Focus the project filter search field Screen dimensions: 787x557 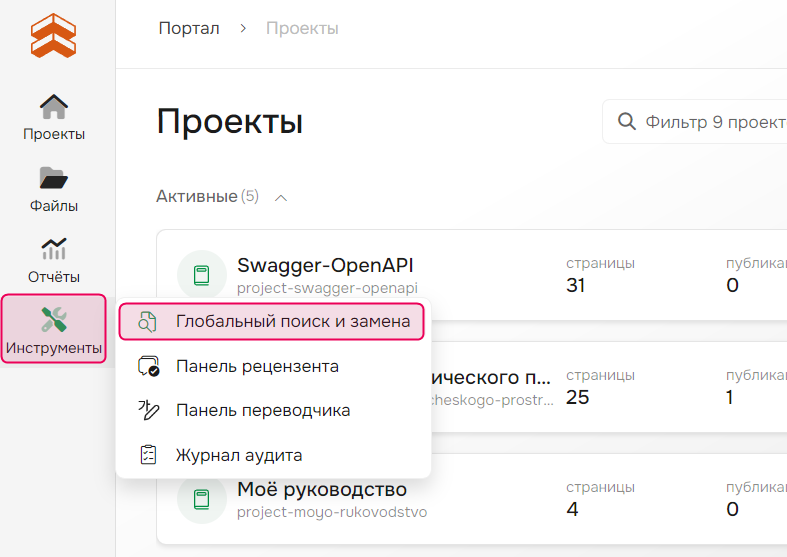pos(695,121)
